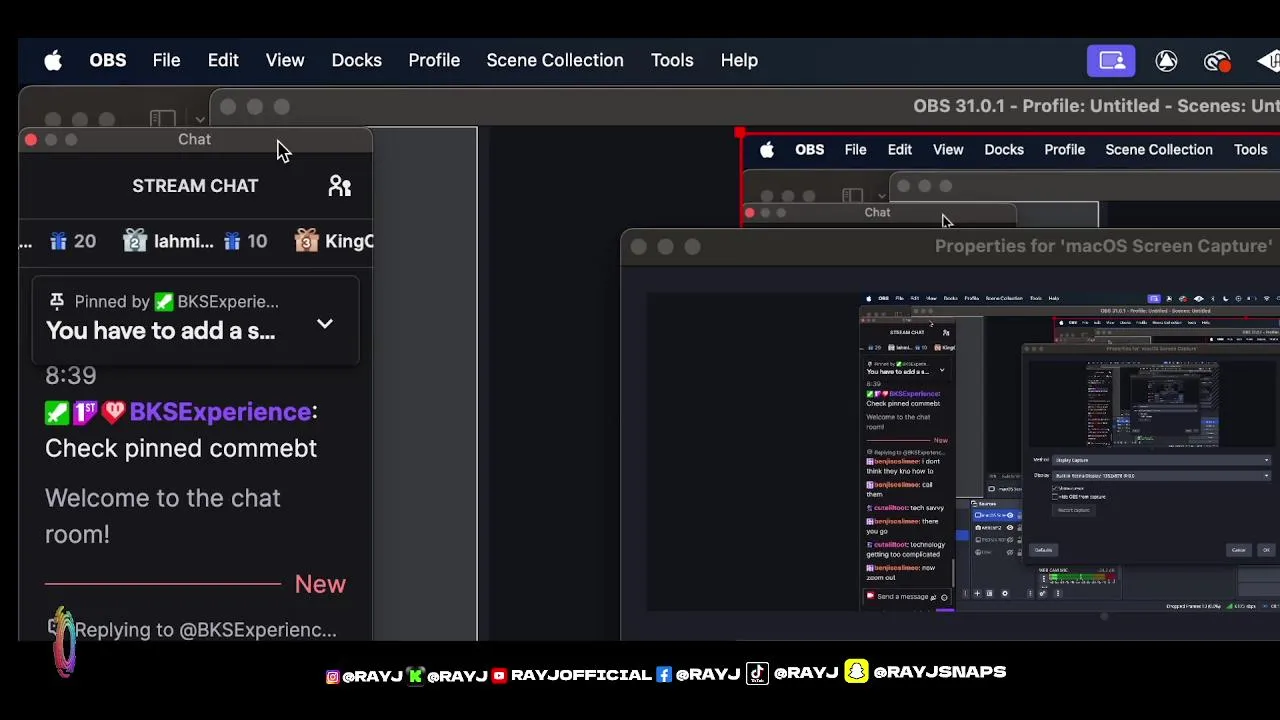Open the Apple menu
The height and width of the screenshot is (720, 1280).
pyautogui.click(x=53, y=61)
